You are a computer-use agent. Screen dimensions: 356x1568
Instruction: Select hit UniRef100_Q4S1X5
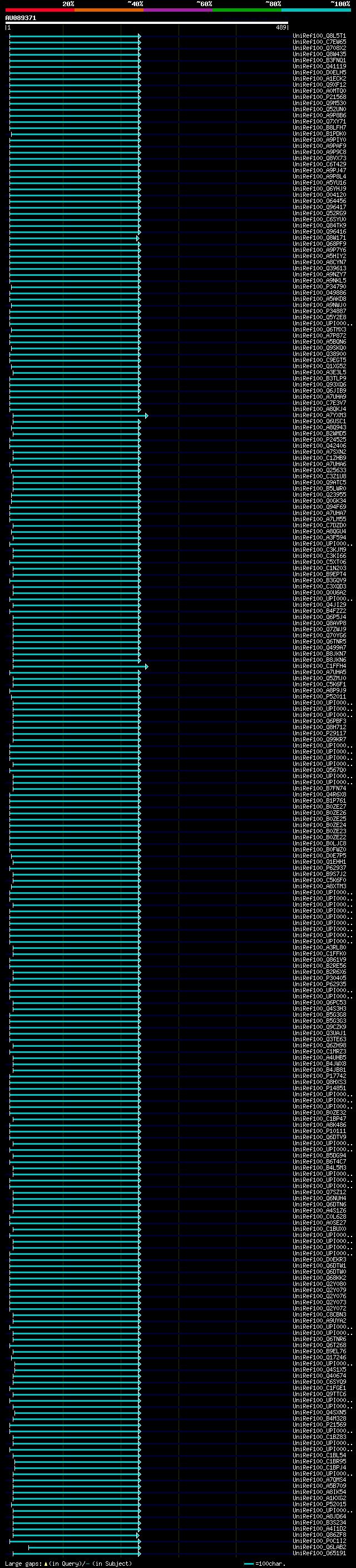[x=319, y=1370]
